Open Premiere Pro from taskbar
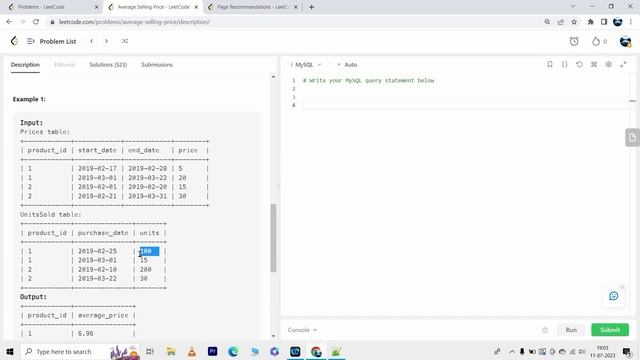 point(212,351)
